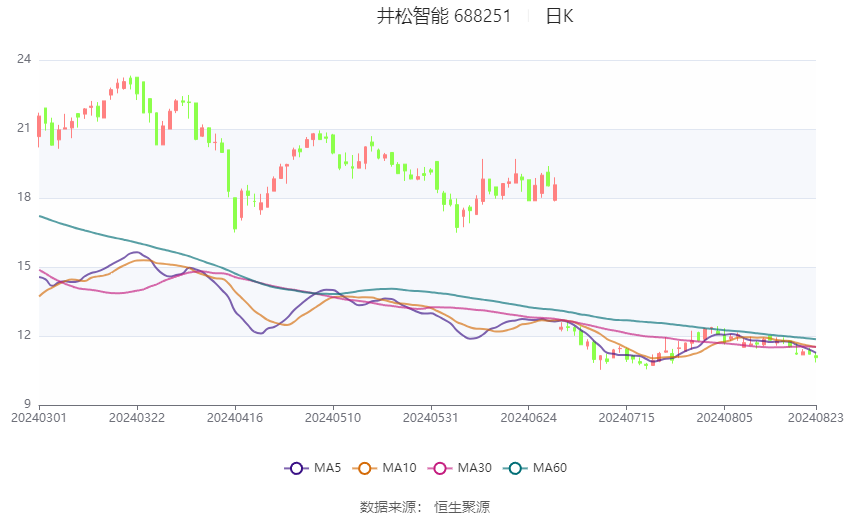Click the 20240715 x-axis date label

coord(627,418)
